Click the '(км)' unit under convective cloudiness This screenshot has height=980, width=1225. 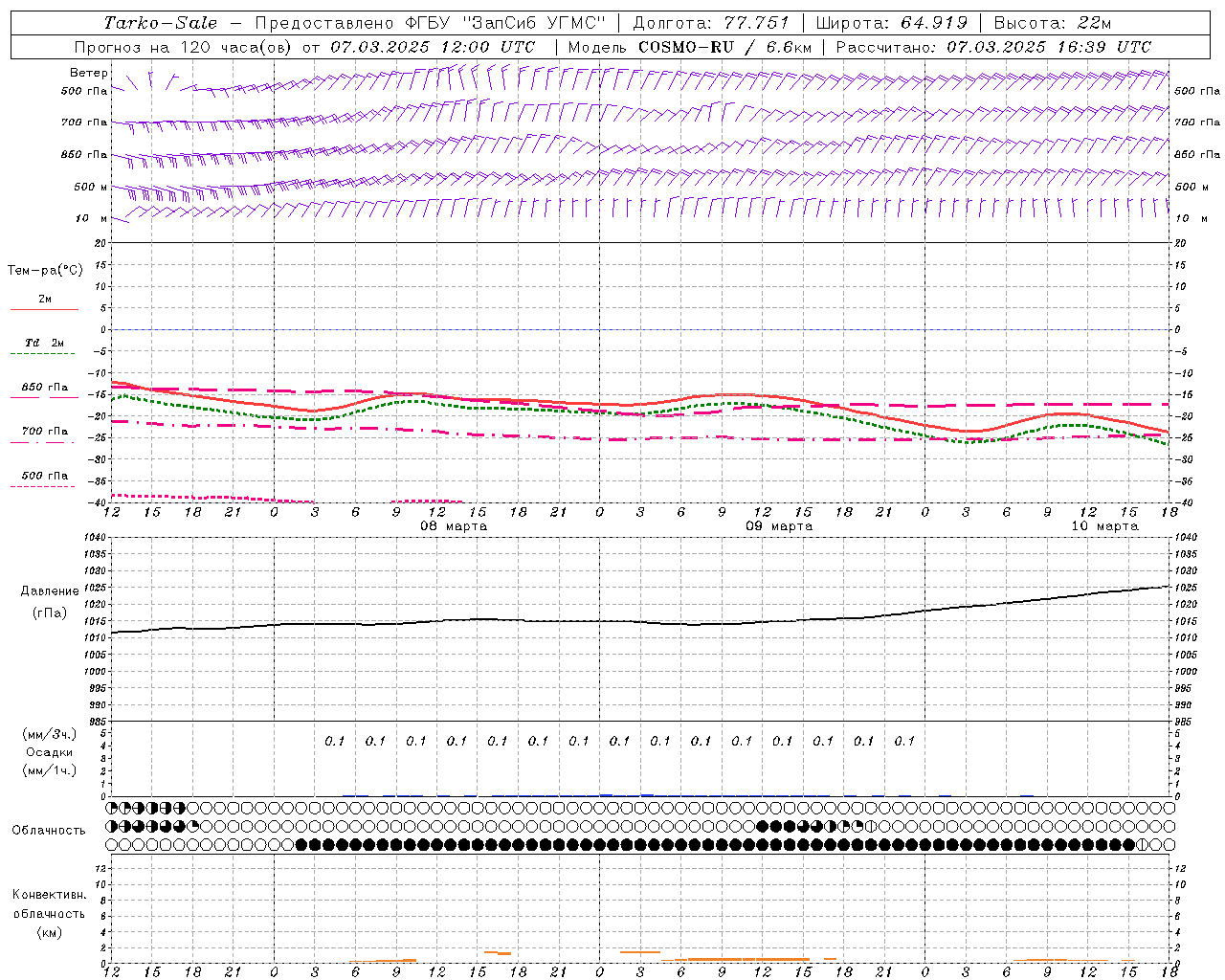coord(49,932)
